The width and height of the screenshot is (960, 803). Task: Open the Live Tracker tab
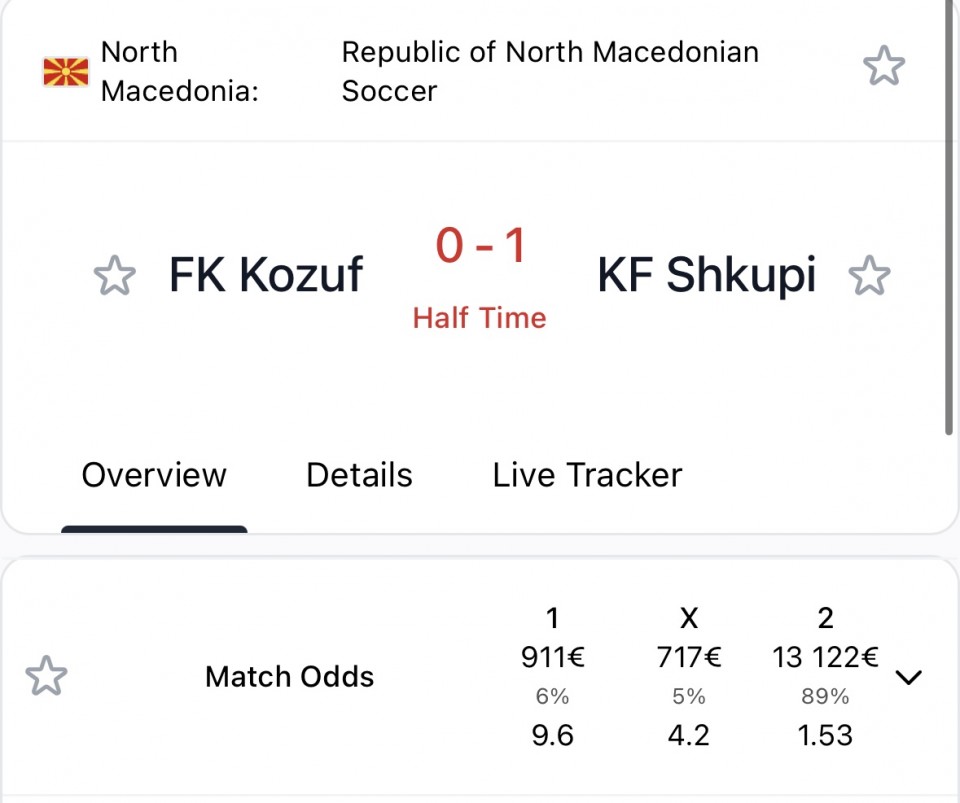pyautogui.click(x=587, y=476)
